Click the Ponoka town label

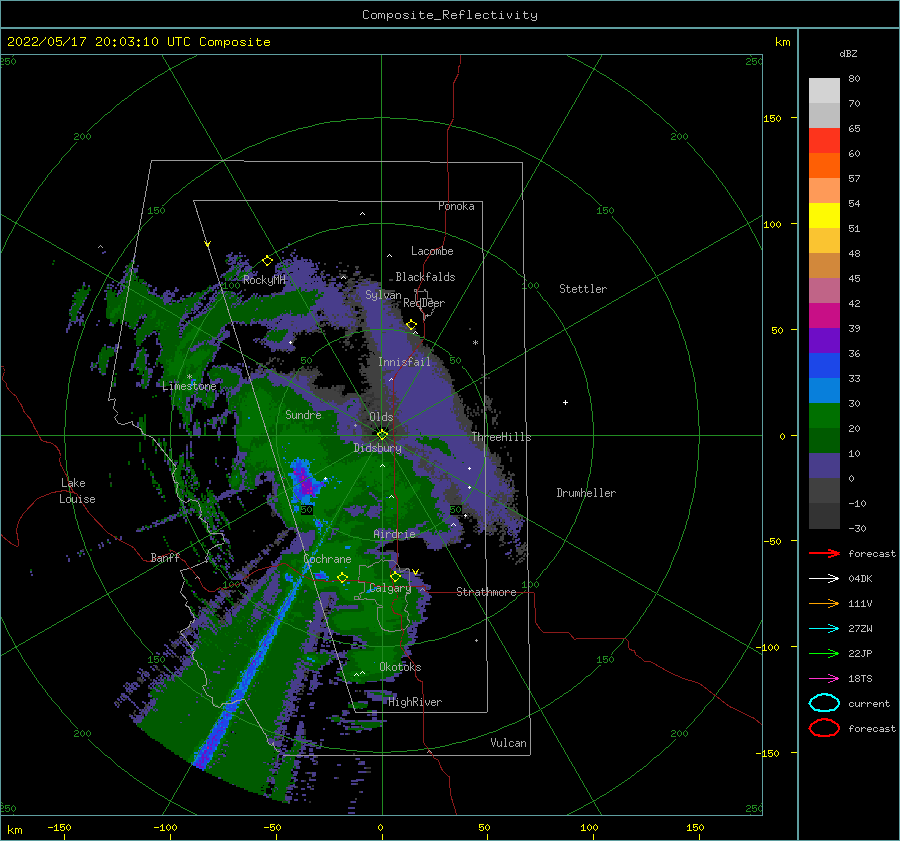click(456, 206)
